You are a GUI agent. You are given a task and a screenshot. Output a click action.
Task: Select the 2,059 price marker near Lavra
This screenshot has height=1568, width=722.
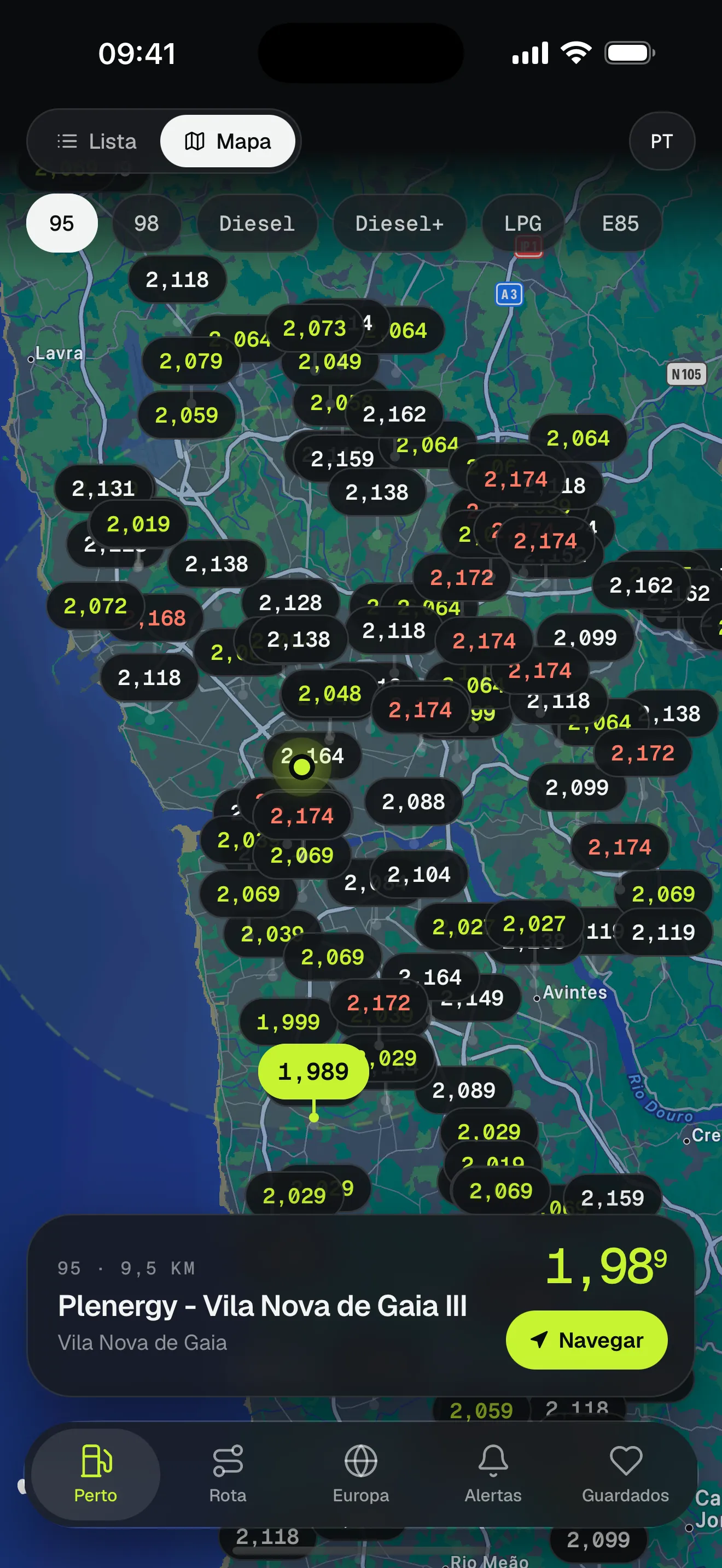pos(187,415)
